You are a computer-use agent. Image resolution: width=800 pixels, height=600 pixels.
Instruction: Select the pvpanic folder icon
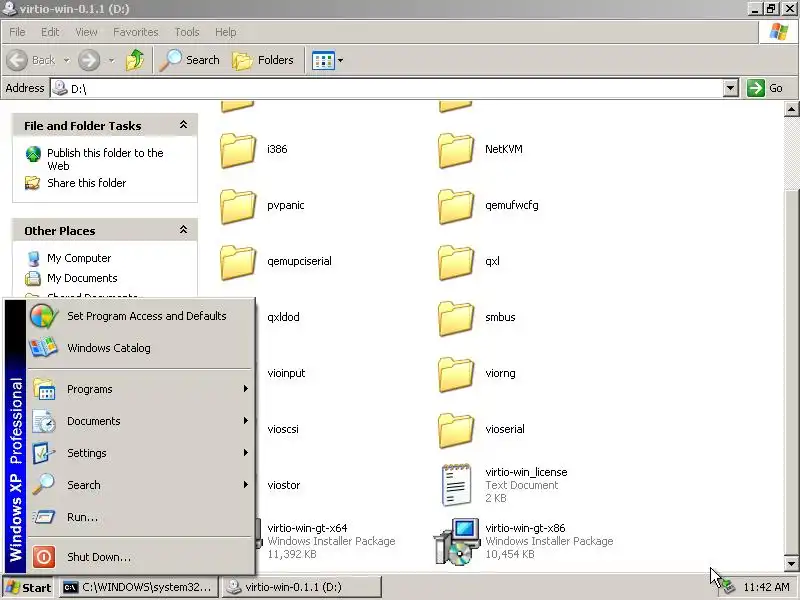pyautogui.click(x=238, y=206)
